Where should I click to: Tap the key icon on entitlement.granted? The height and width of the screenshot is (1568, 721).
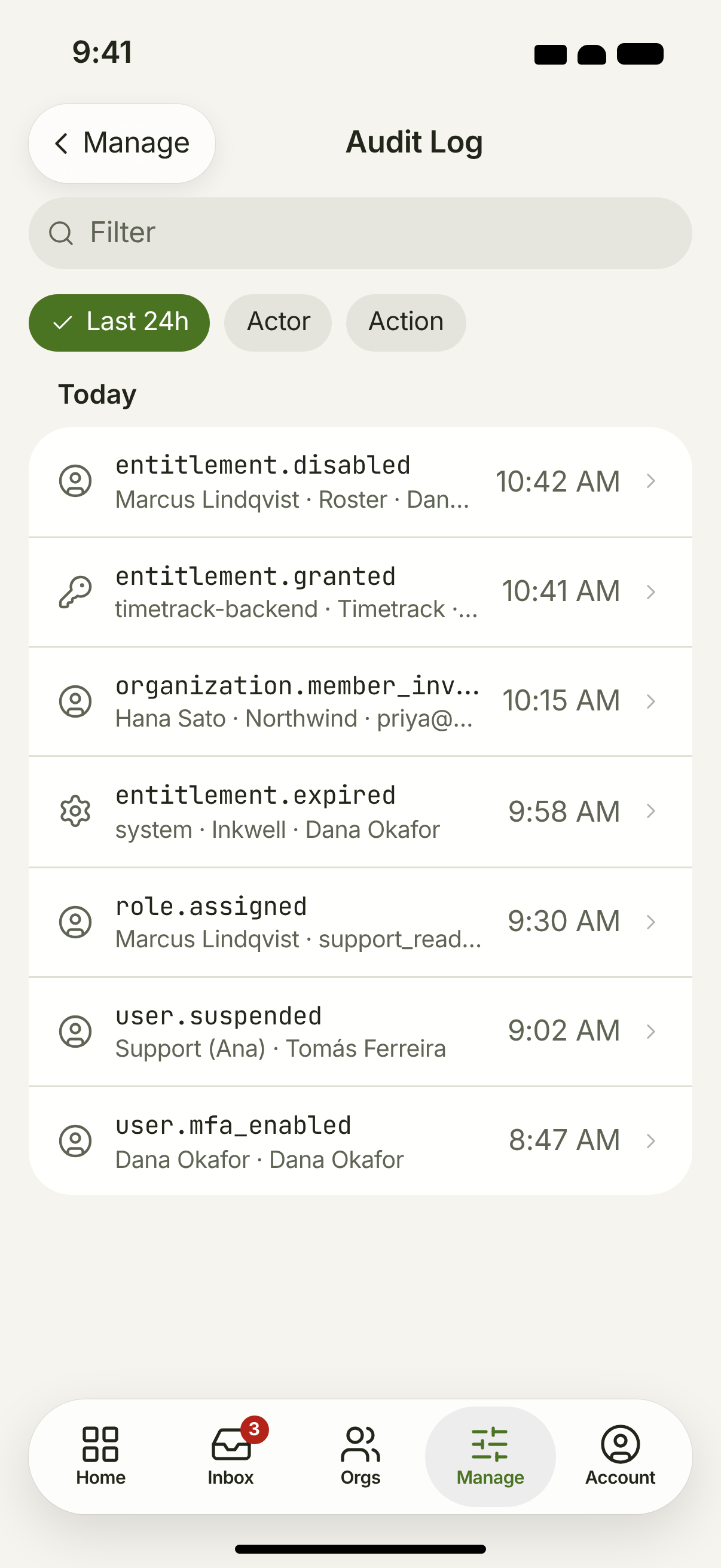[x=75, y=591]
